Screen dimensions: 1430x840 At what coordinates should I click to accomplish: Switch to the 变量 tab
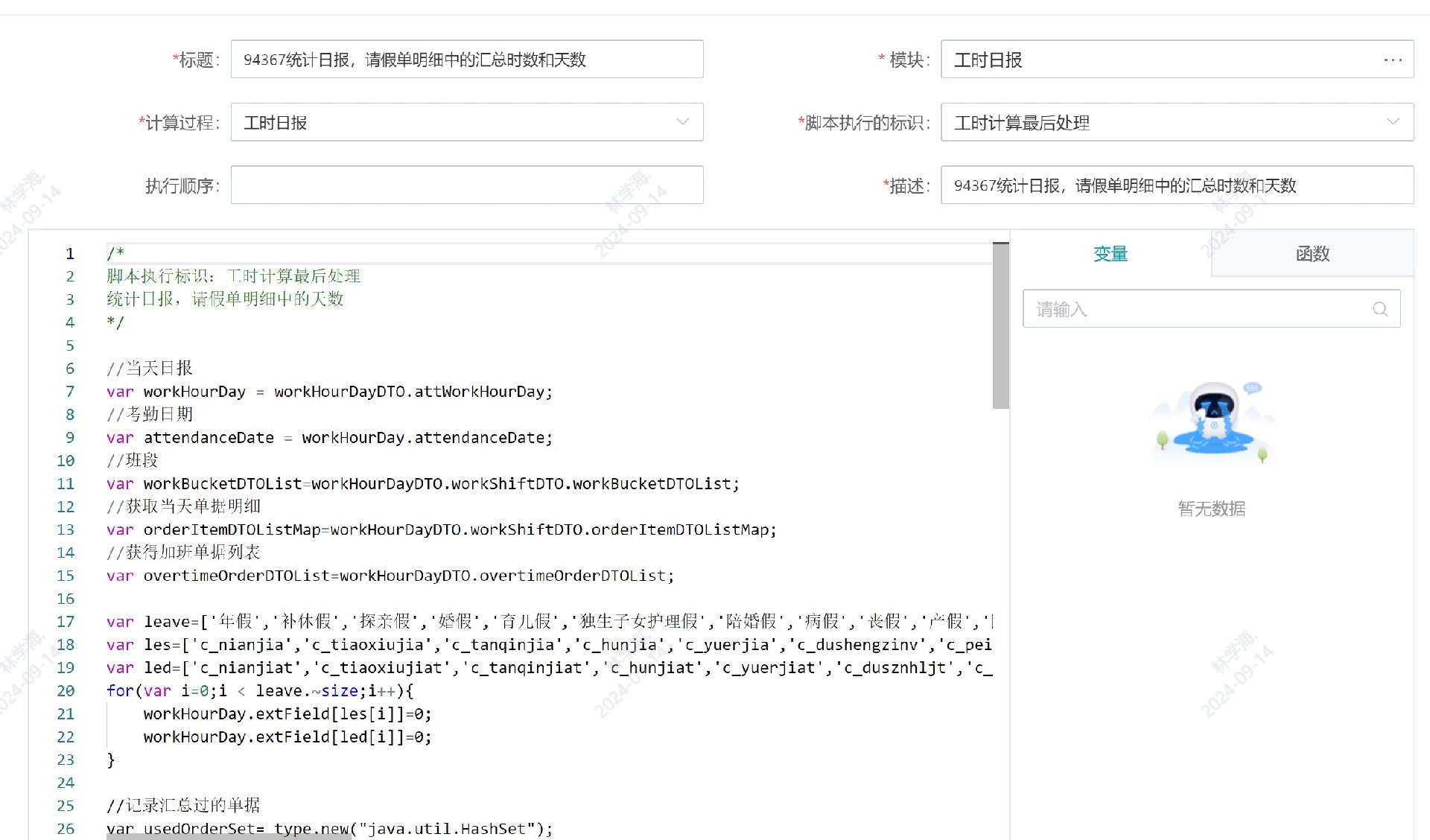(1110, 254)
